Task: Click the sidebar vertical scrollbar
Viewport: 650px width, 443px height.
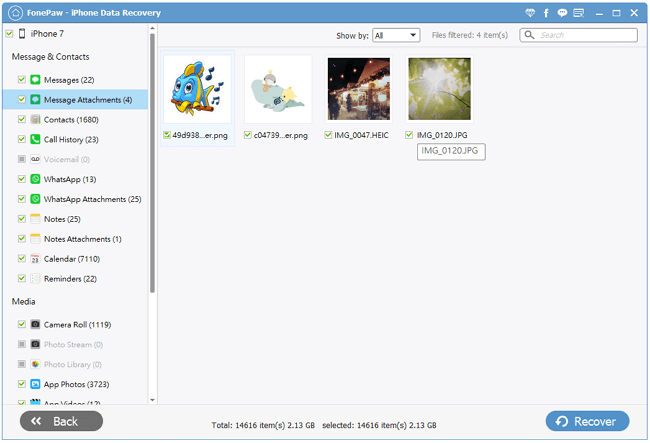Action: click(x=152, y=160)
